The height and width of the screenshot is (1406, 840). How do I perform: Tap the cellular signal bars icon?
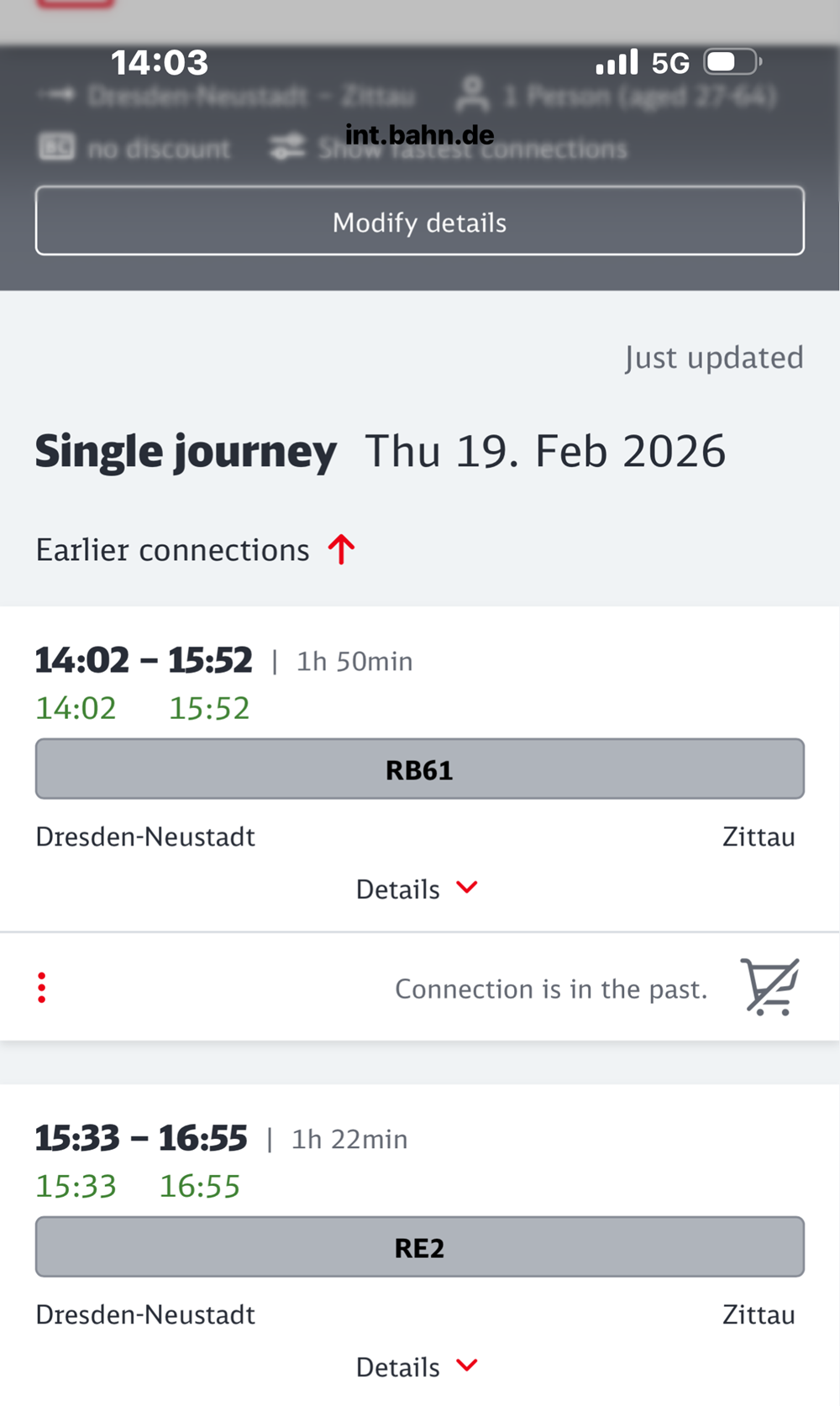click(617, 62)
